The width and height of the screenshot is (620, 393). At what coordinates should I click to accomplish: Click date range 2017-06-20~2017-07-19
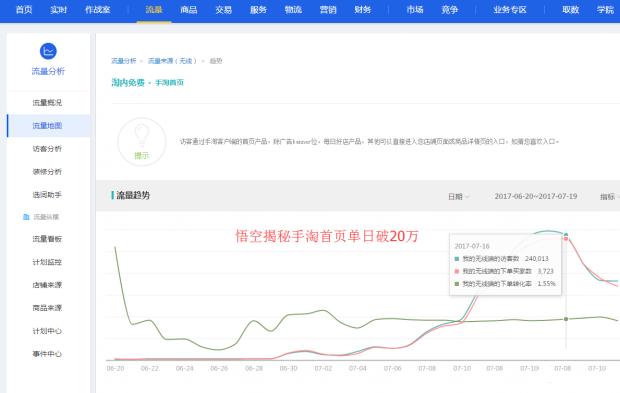(x=536, y=196)
